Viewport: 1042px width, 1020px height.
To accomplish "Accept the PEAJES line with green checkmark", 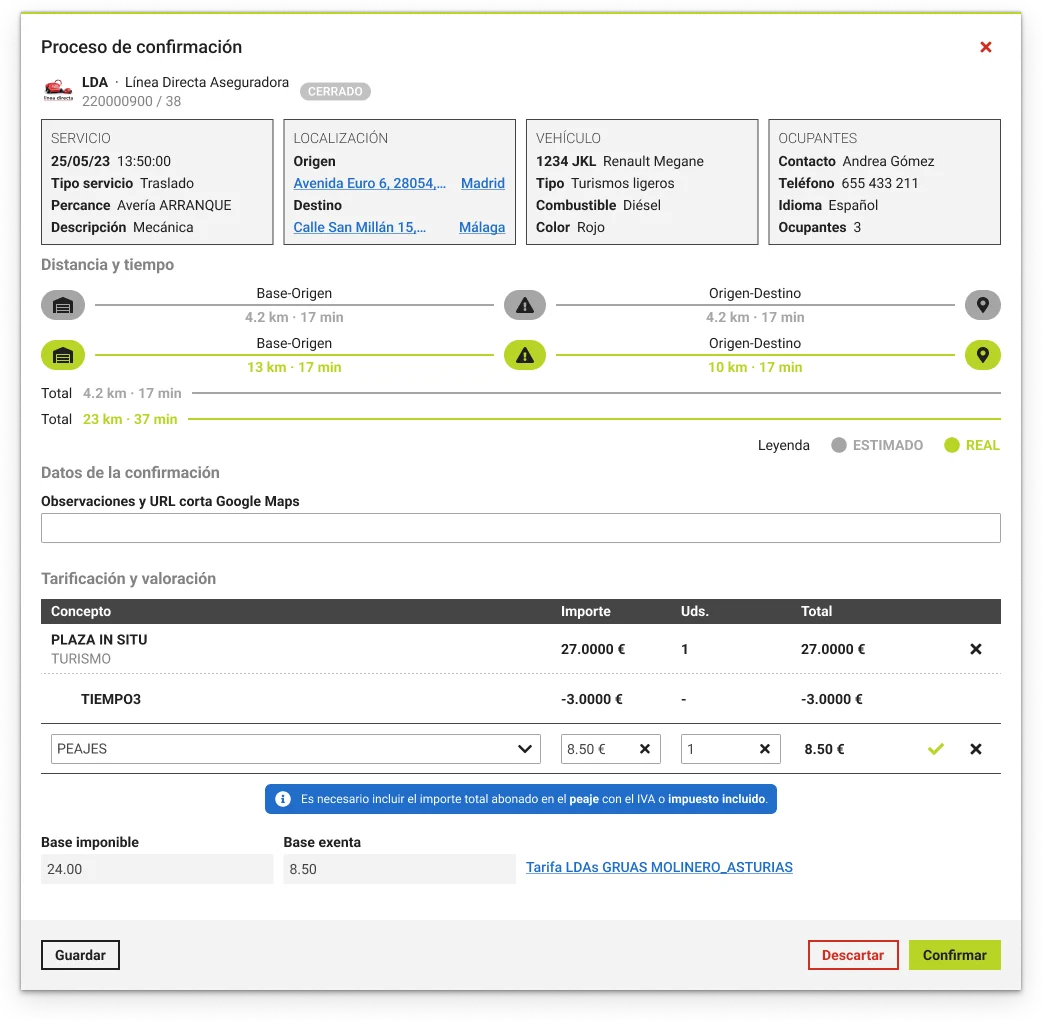I will point(936,750).
